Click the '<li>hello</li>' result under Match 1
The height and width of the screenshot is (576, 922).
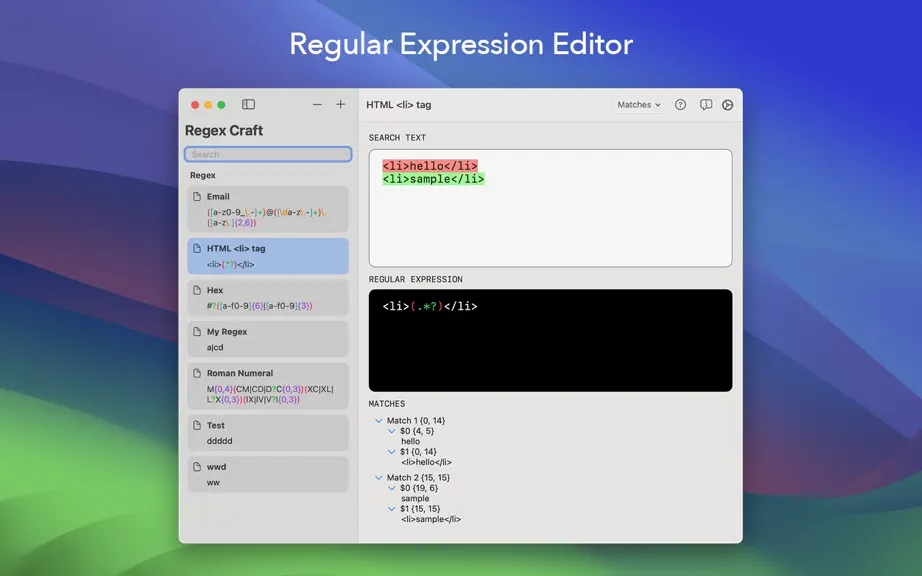pyautogui.click(x=426, y=463)
